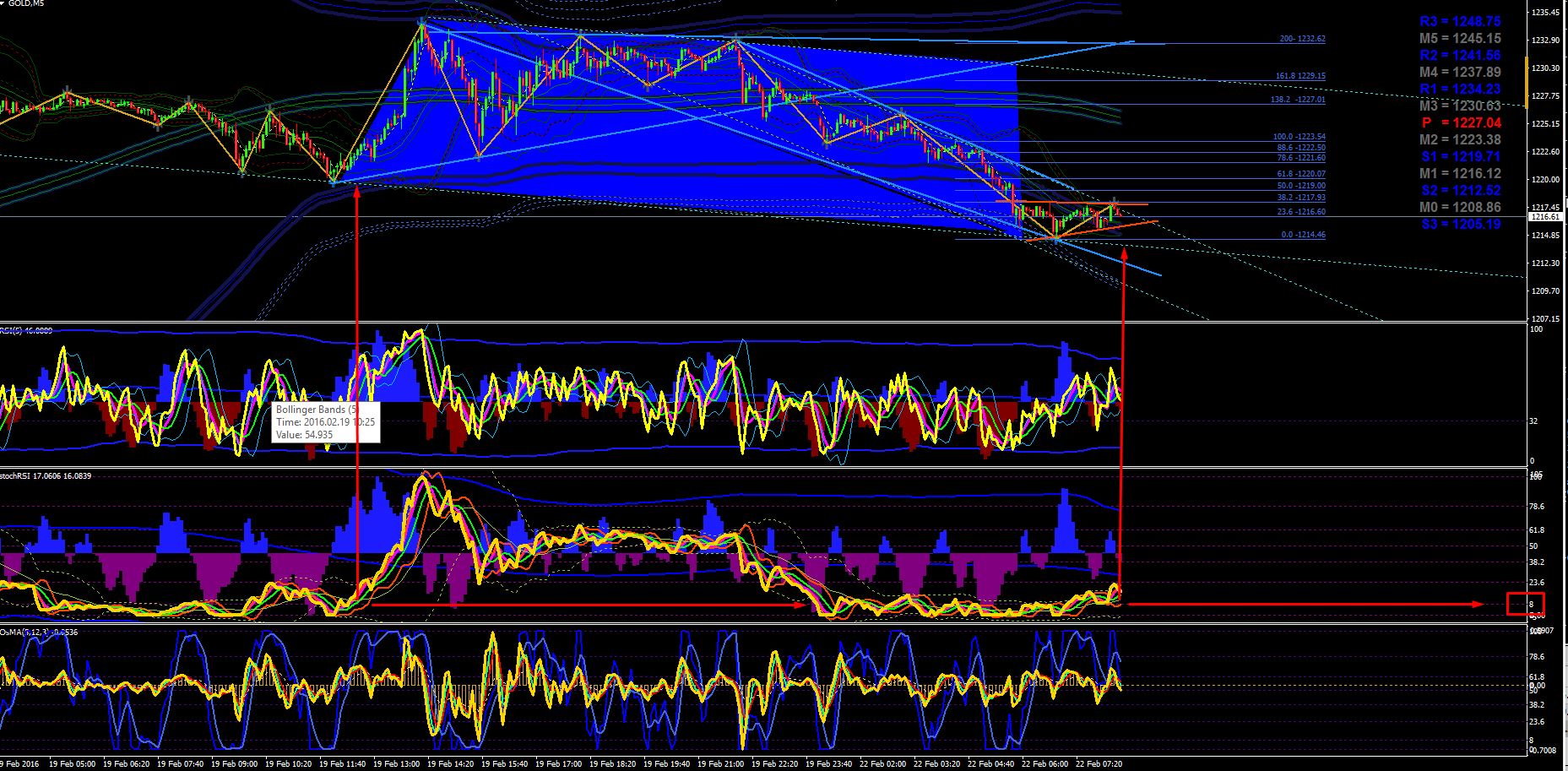The height and width of the screenshot is (771, 1568).
Task: Click the R1 = 1234.23 resistance label
Action: coord(1460,90)
